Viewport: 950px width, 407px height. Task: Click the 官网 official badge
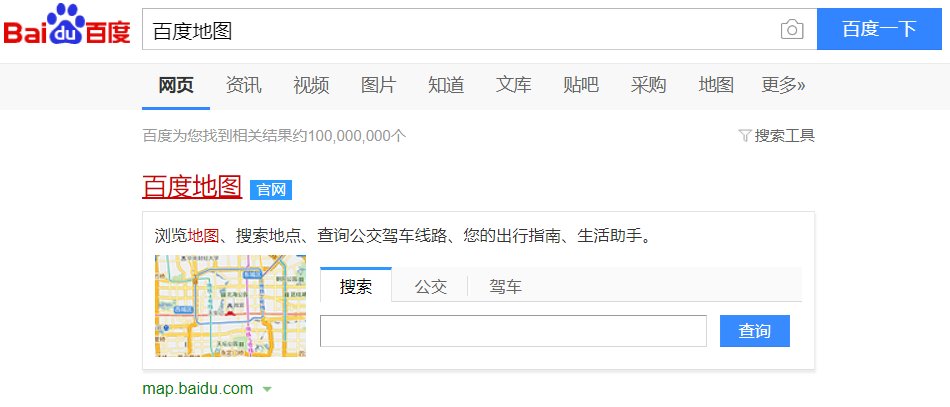tap(271, 190)
